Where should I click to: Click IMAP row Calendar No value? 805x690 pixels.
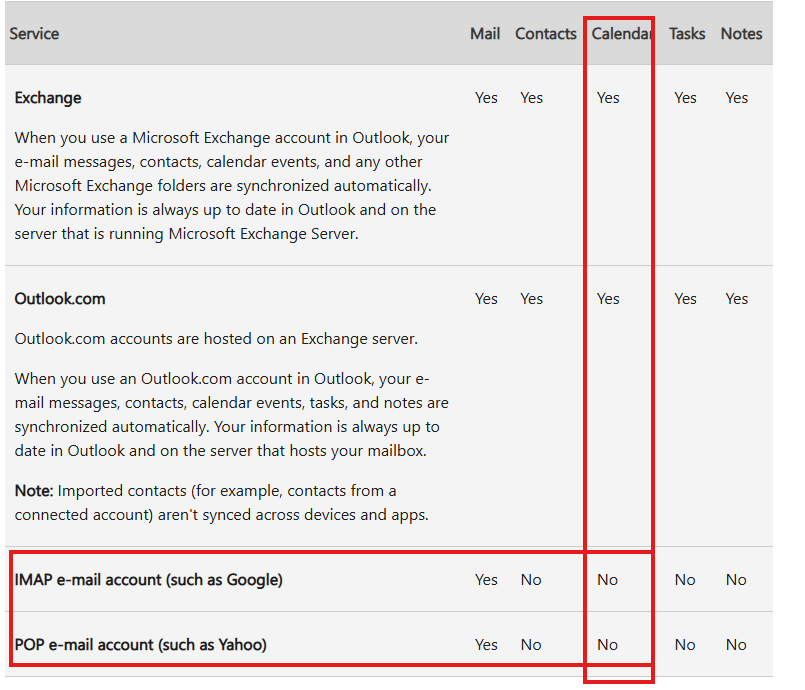[607, 580]
